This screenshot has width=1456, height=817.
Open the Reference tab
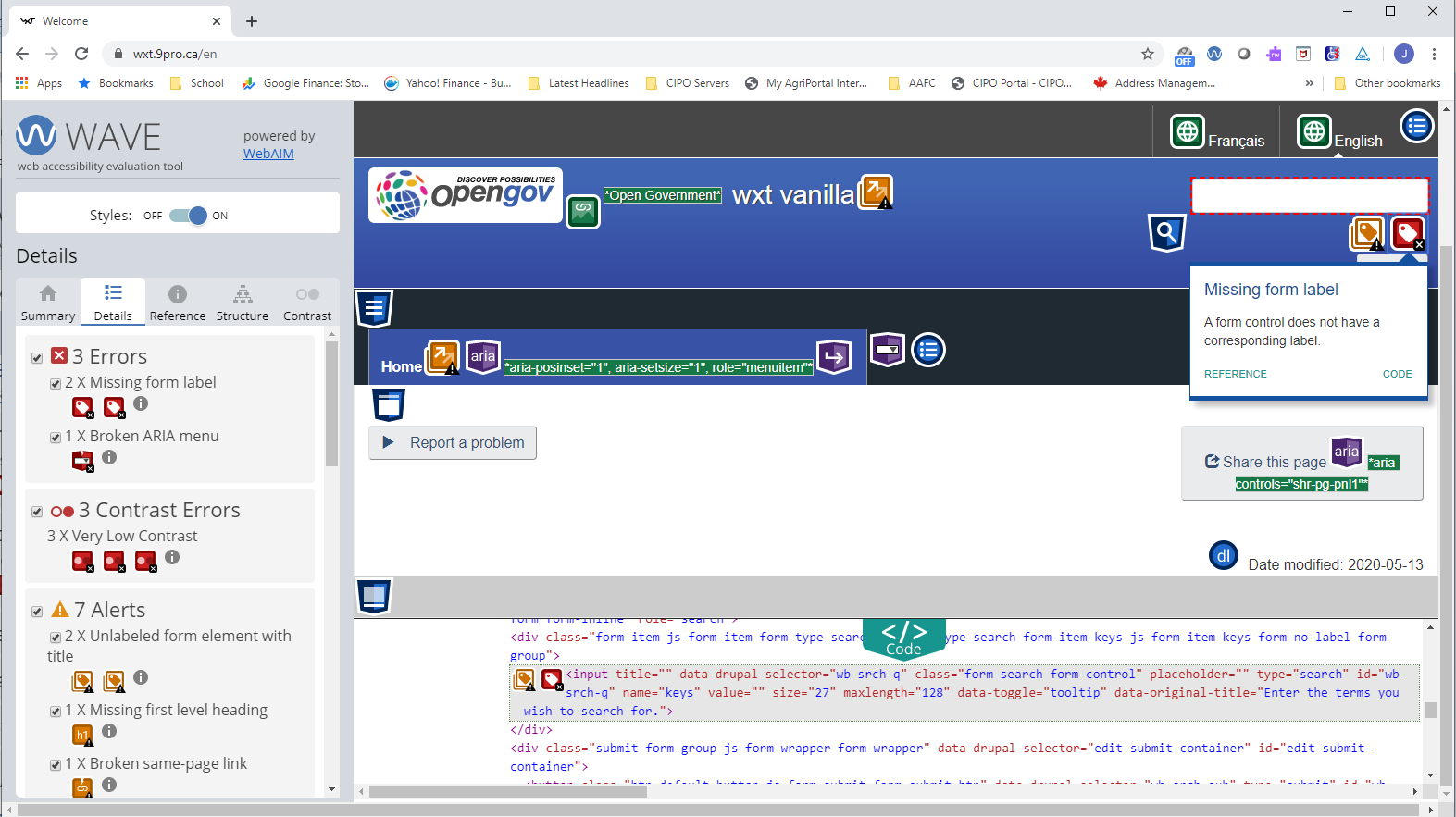tap(178, 303)
